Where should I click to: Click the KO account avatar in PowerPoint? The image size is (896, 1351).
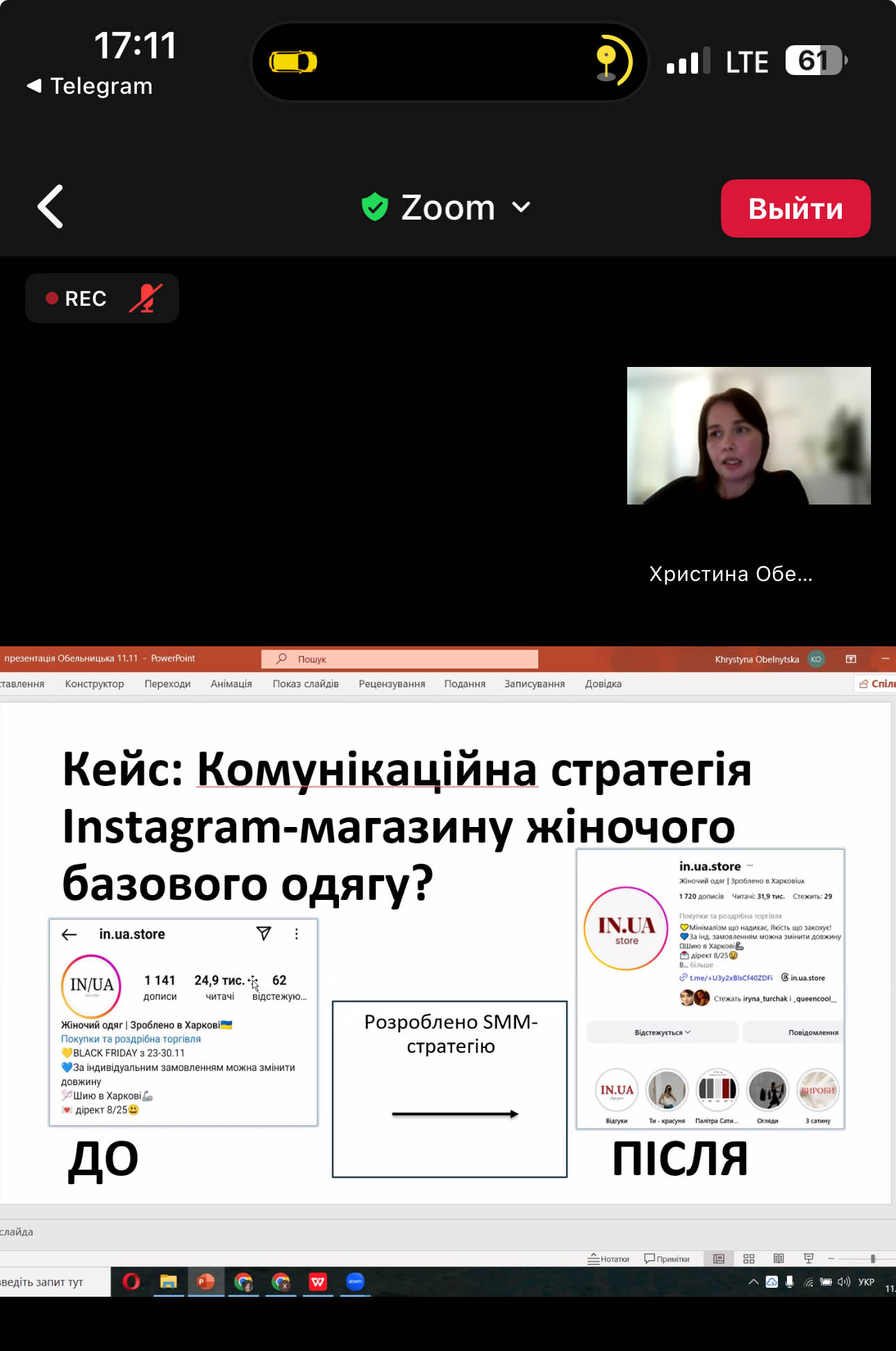tap(816, 659)
